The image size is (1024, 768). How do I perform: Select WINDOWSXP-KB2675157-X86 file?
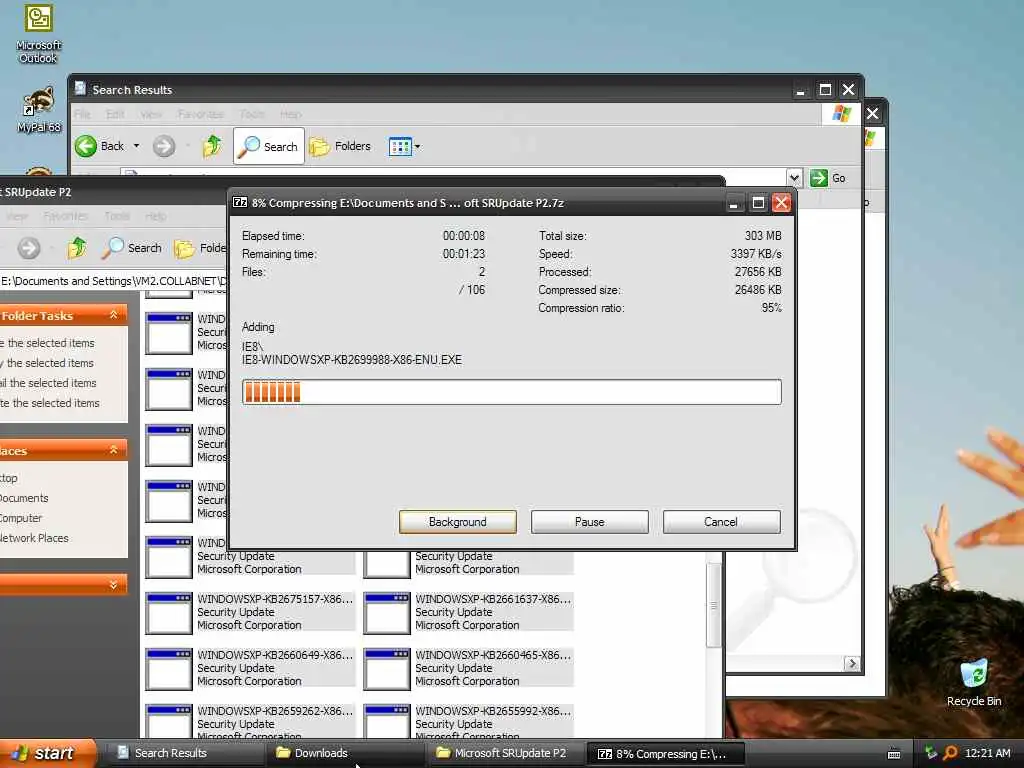coord(249,612)
